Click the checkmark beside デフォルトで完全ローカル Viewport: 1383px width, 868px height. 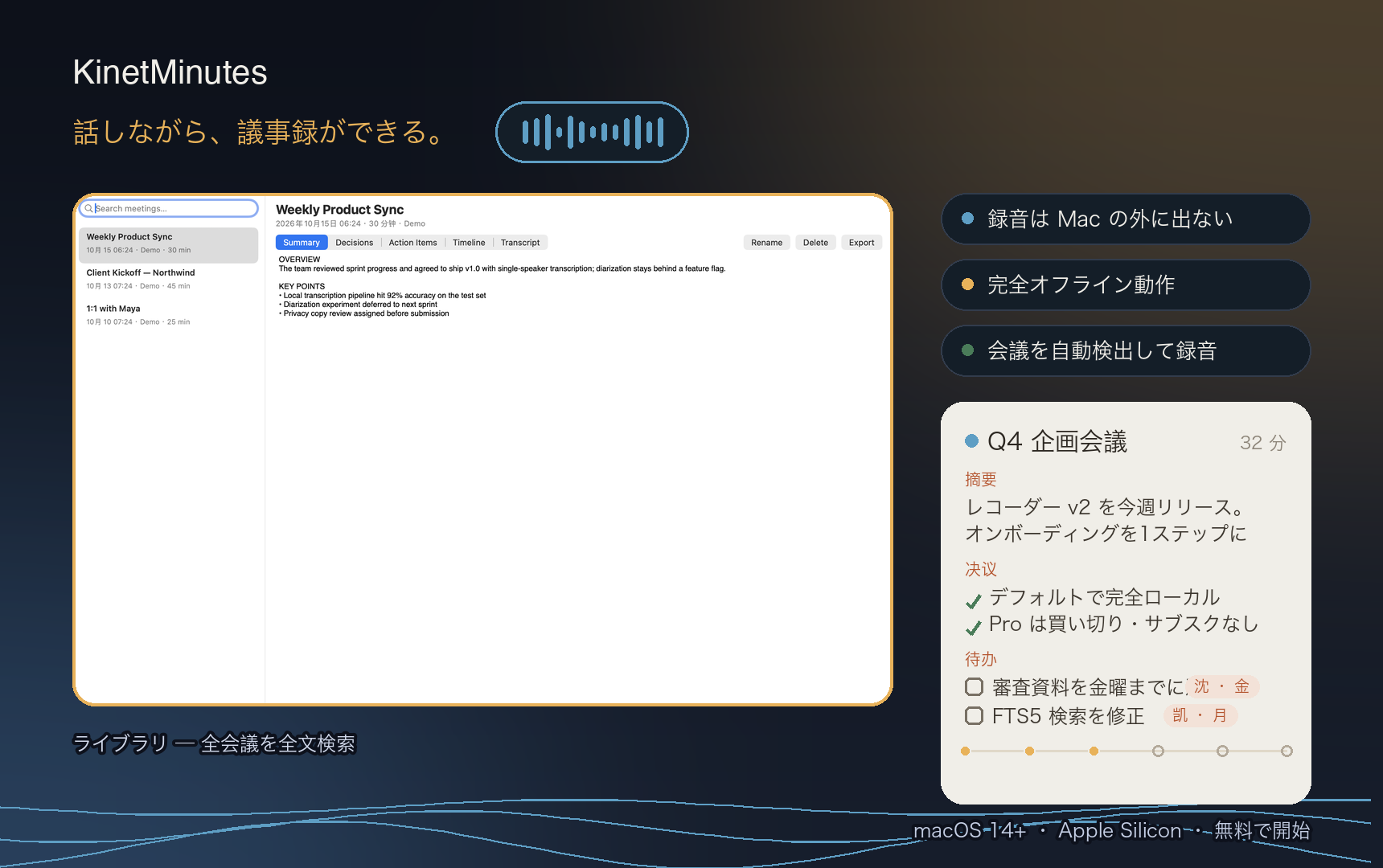click(974, 600)
